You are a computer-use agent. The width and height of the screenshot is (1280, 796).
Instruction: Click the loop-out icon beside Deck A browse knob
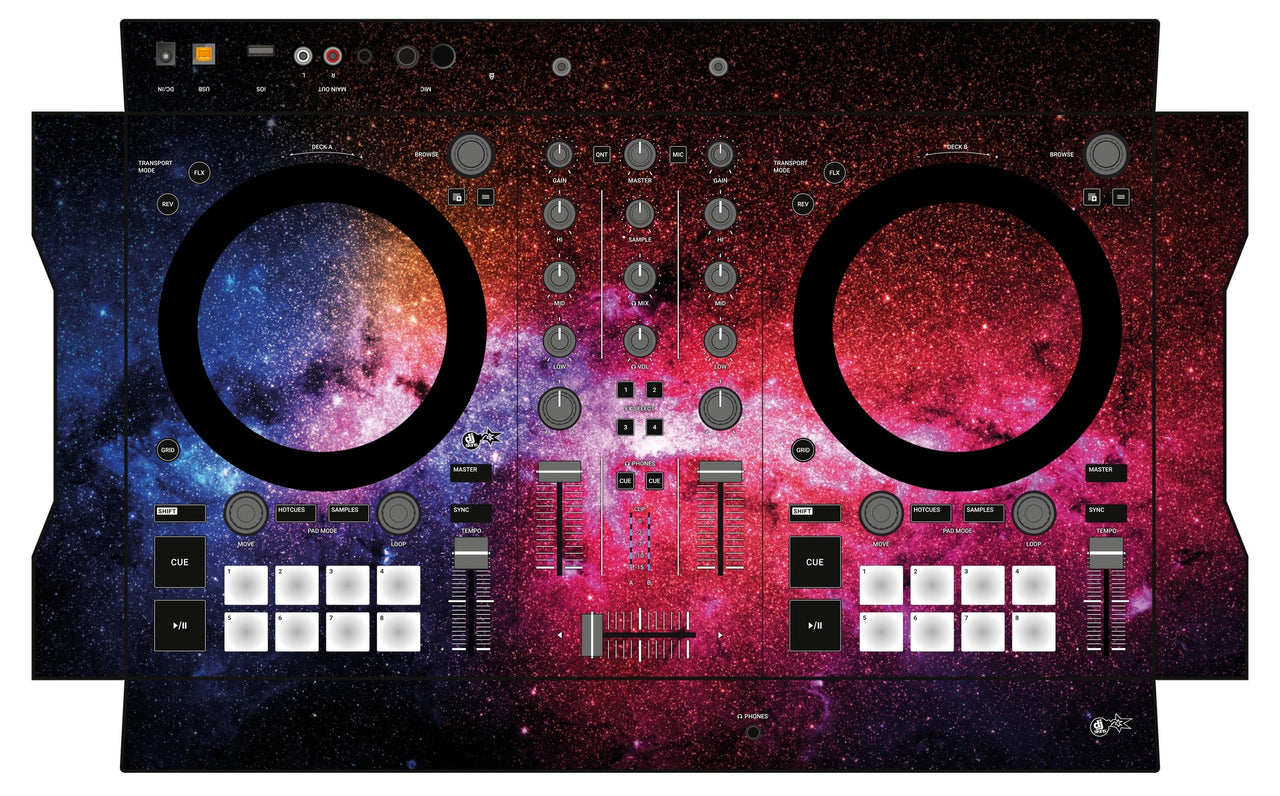[x=485, y=196]
